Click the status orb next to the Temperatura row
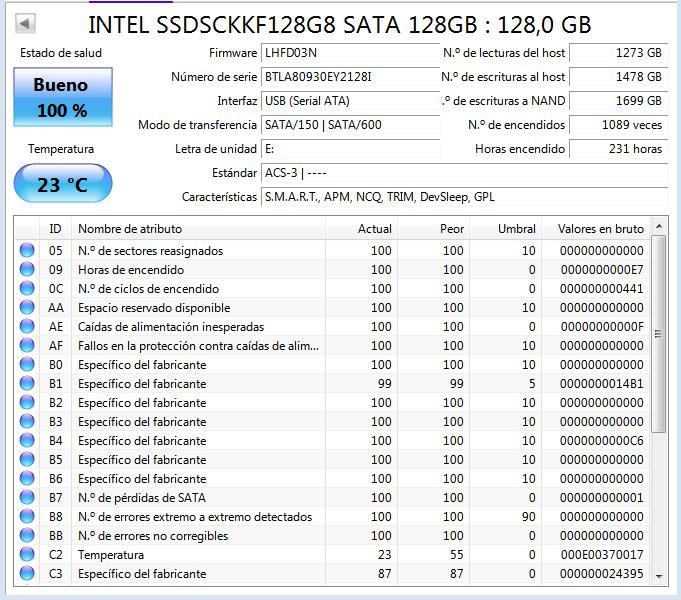This screenshot has height=600, width=681. click(x=27, y=554)
